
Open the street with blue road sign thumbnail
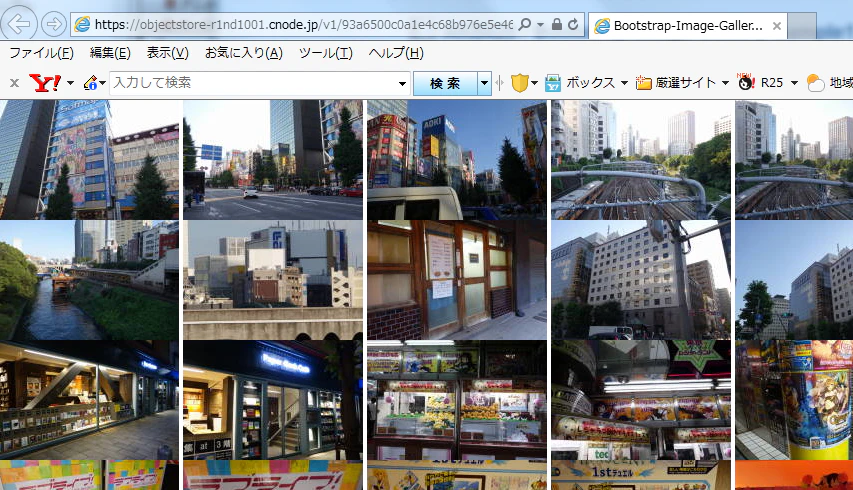[273, 160]
